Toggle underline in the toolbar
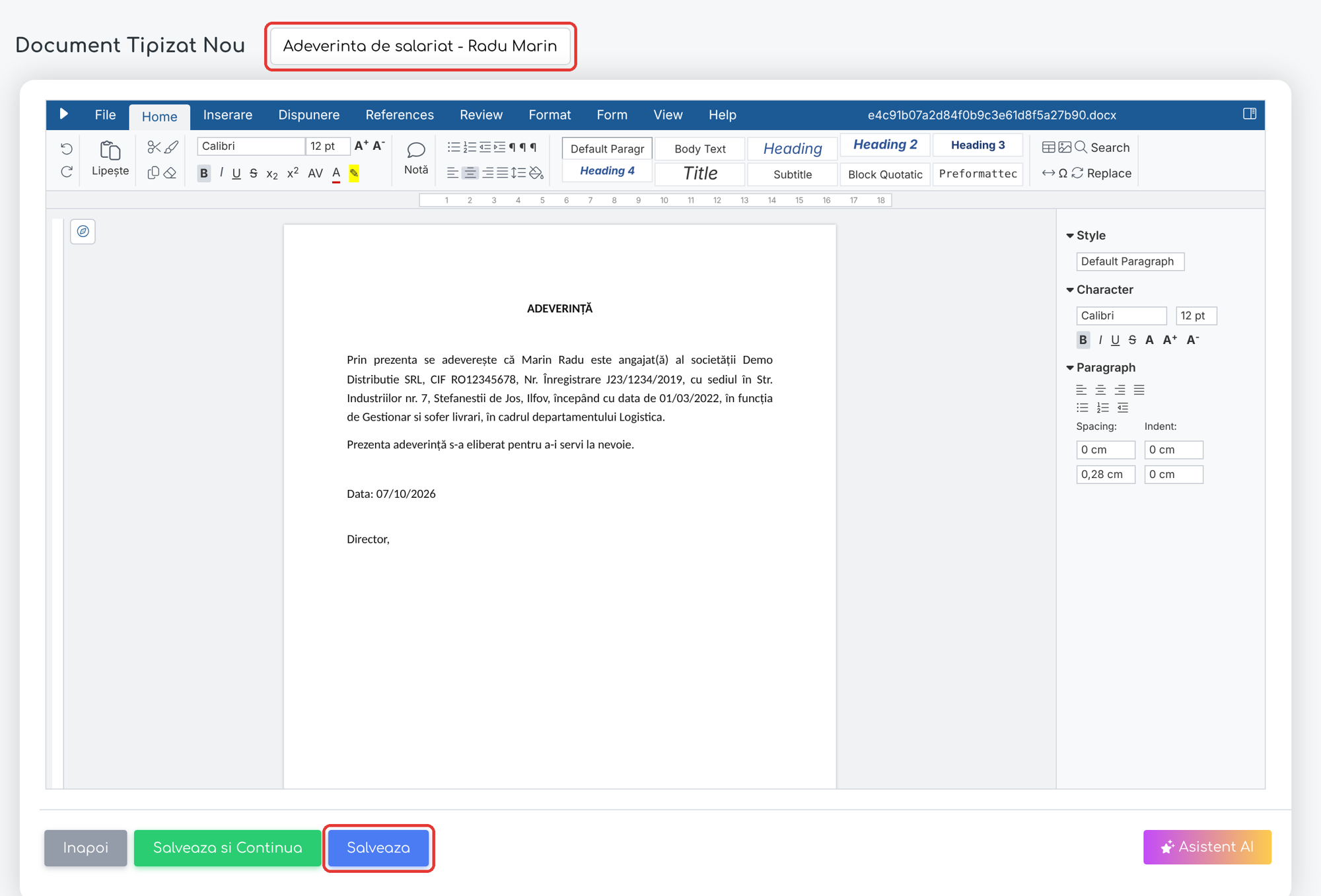The height and width of the screenshot is (896, 1321). point(236,173)
